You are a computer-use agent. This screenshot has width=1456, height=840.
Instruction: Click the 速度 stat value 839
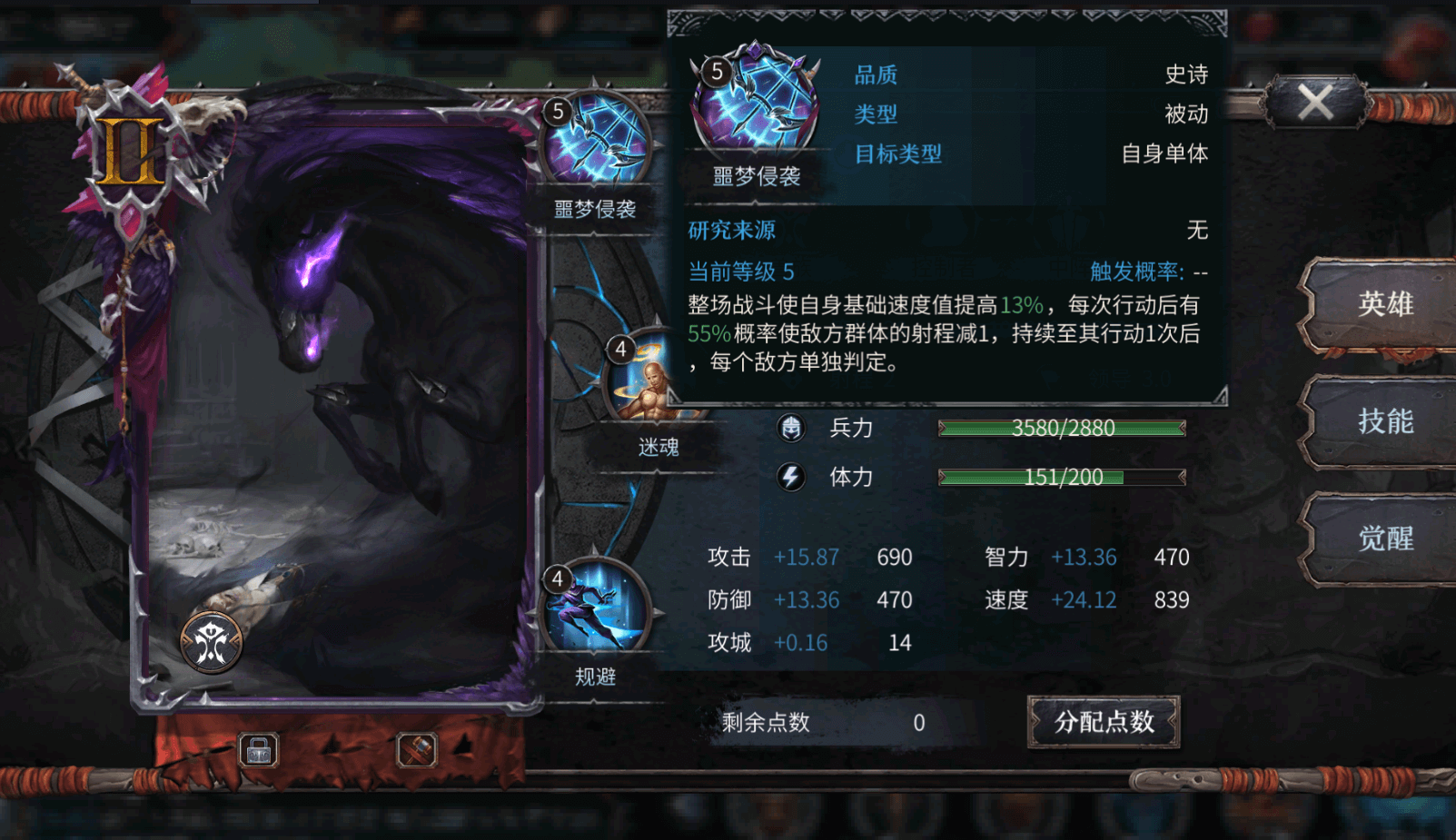(x=1171, y=600)
